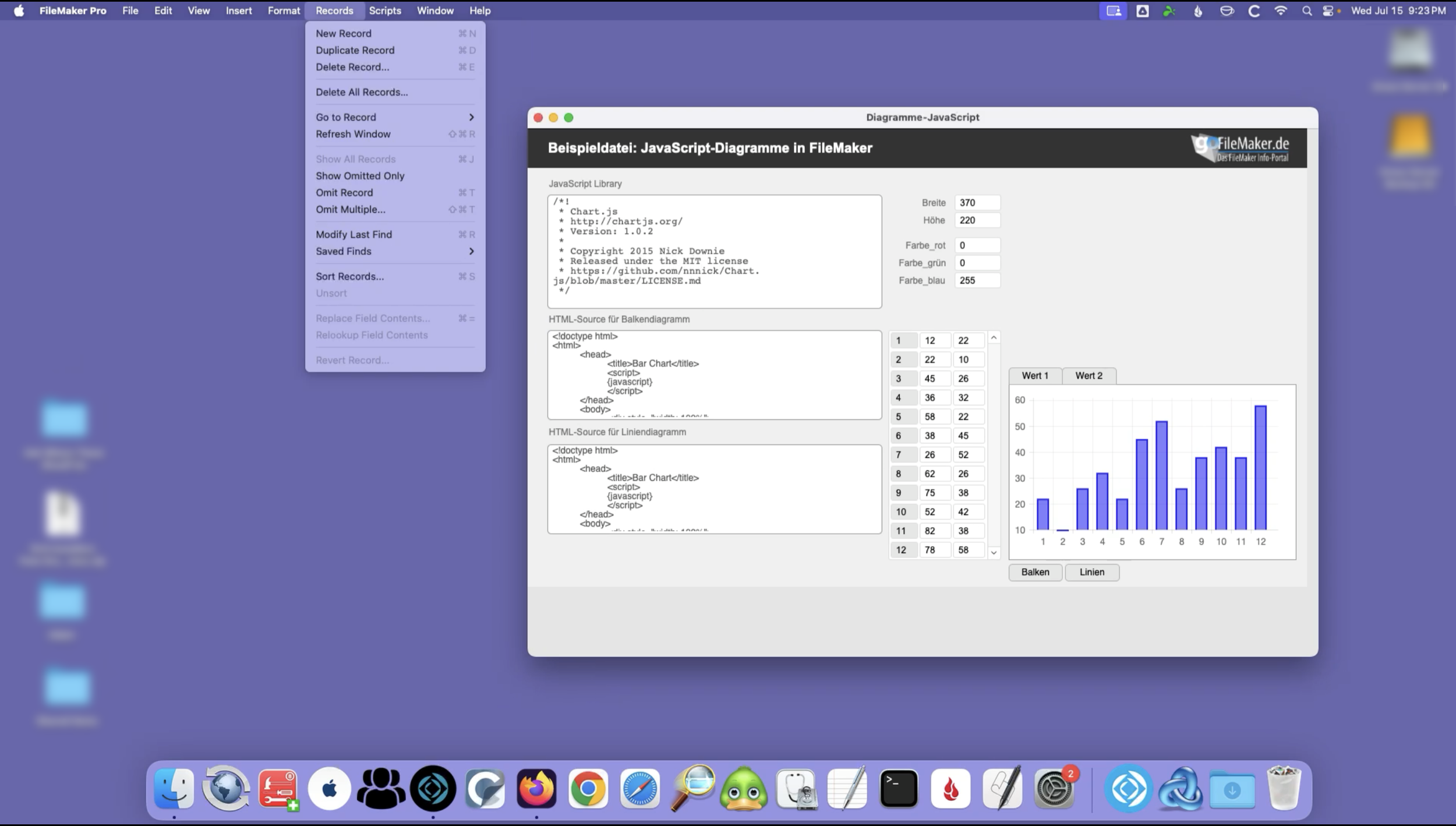Click into the JavaScript Library text field
The height and width of the screenshot is (826, 1456).
pyautogui.click(x=715, y=252)
